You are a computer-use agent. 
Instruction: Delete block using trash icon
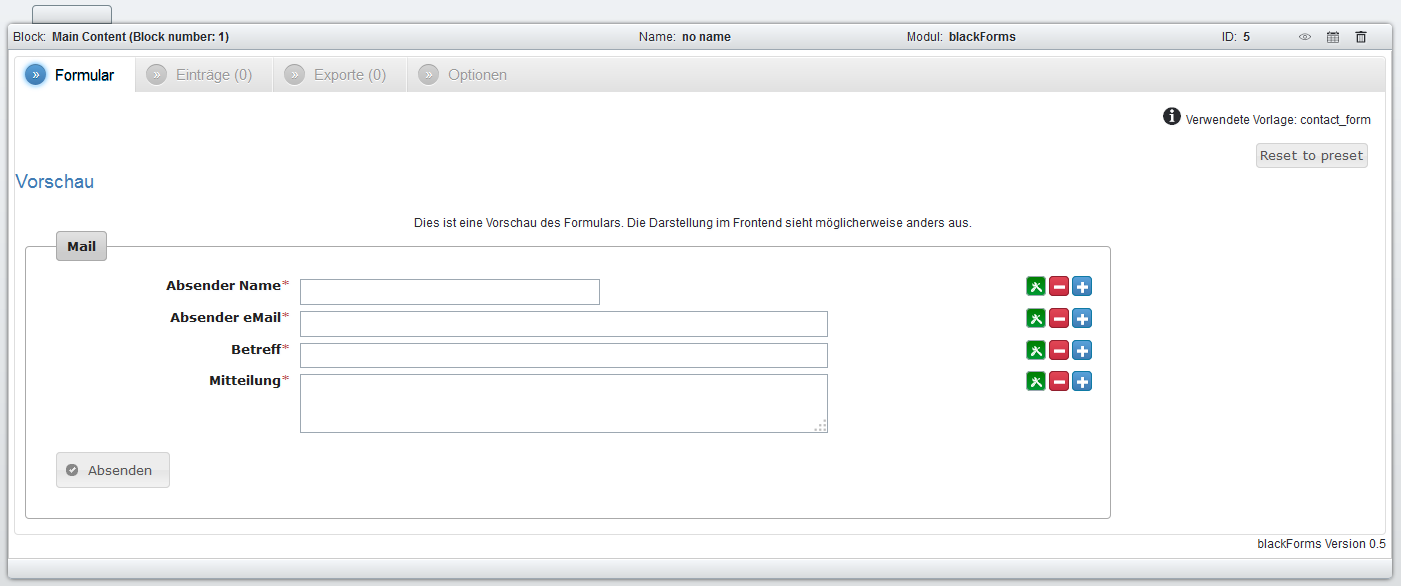click(1360, 37)
